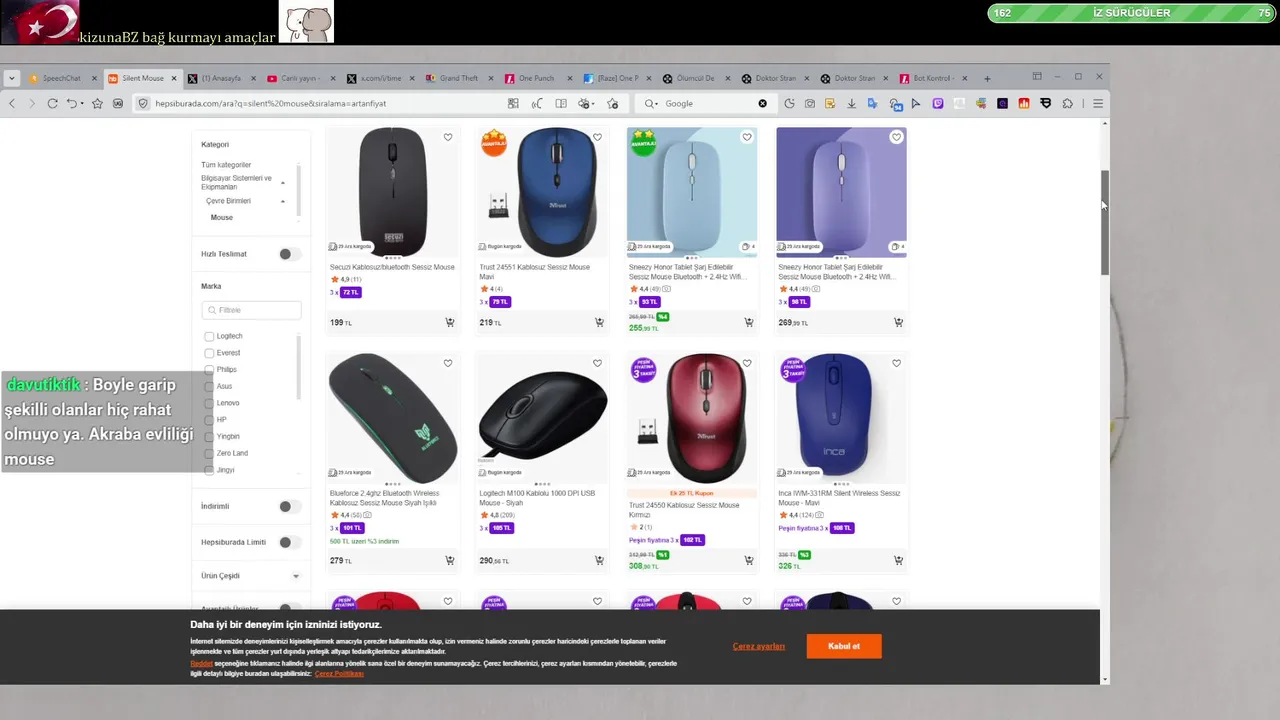The width and height of the screenshot is (1280, 720).
Task: Open Çerez ayarları cookie settings link
Action: click(759, 646)
